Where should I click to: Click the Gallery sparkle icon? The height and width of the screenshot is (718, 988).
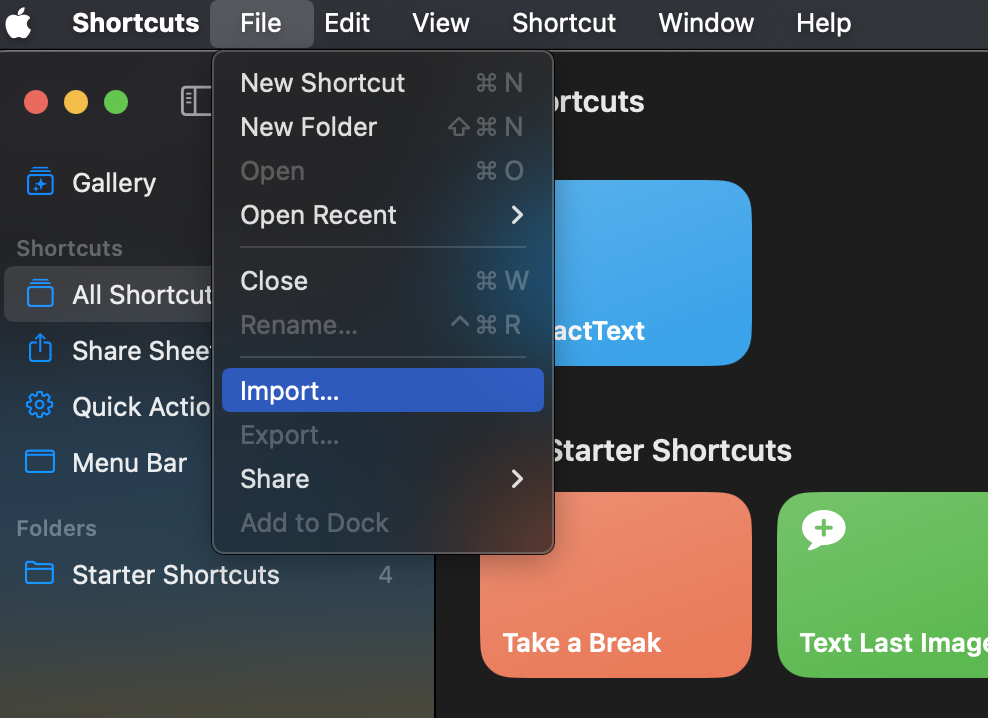tap(40, 182)
